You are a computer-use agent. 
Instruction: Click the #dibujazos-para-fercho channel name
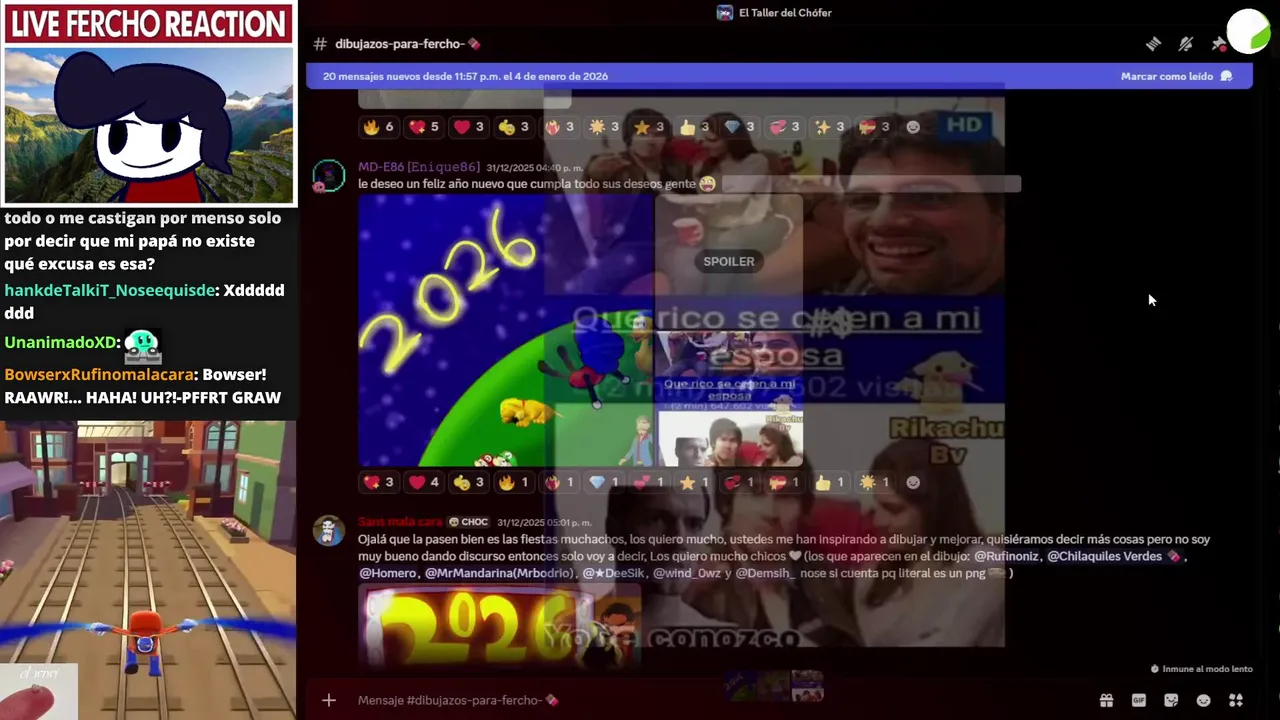[406, 44]
